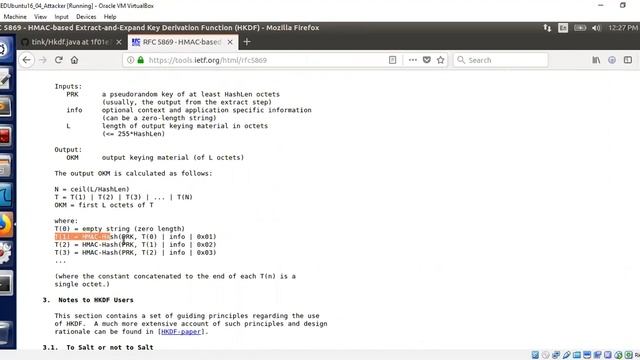
Task: Go back to the previous page
Action: click(27, 60)
